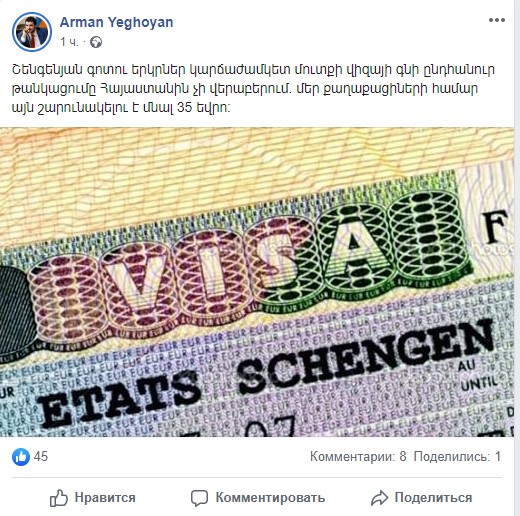Screen dimensions: 520x516
Task: Select the 'Поделиться' button text
Action: coord(433,498)
